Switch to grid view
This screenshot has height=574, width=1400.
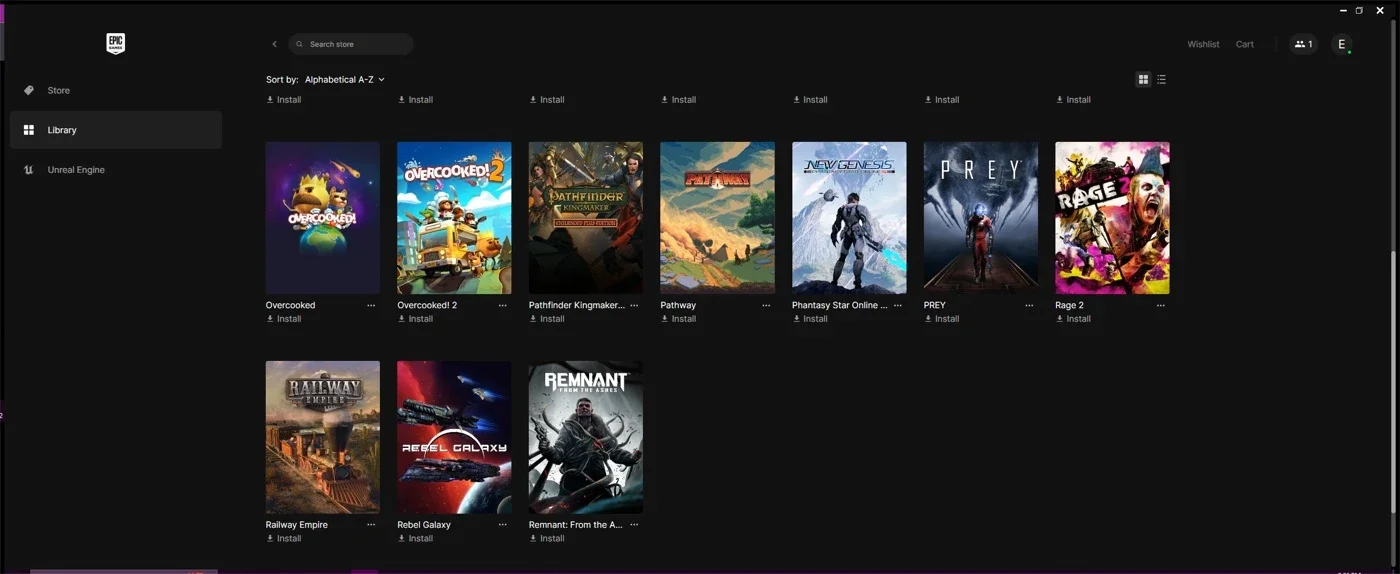(x=1143, y=79)
